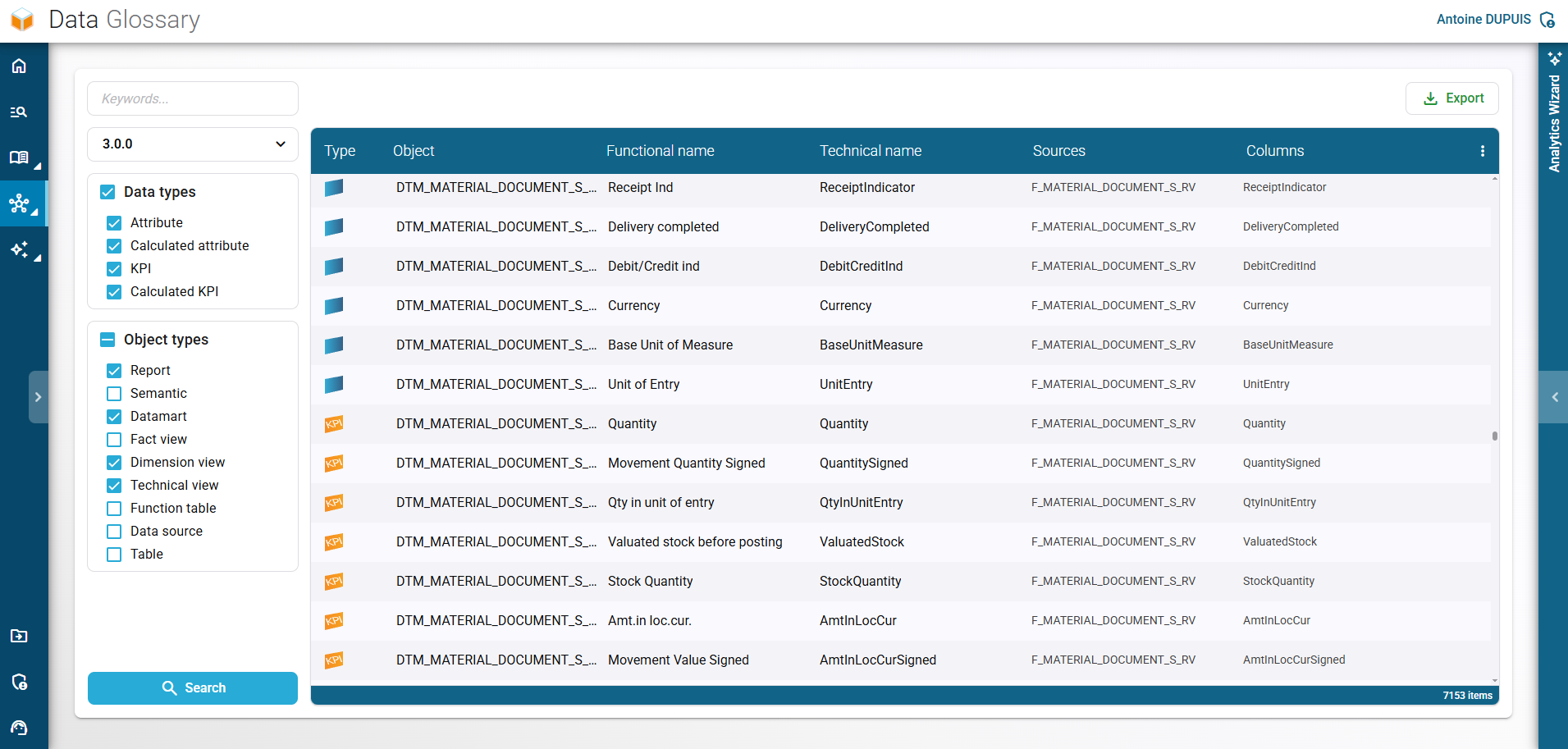Uncheck the Attribute data type
The image size is (1568, 749).
point(114,223)
